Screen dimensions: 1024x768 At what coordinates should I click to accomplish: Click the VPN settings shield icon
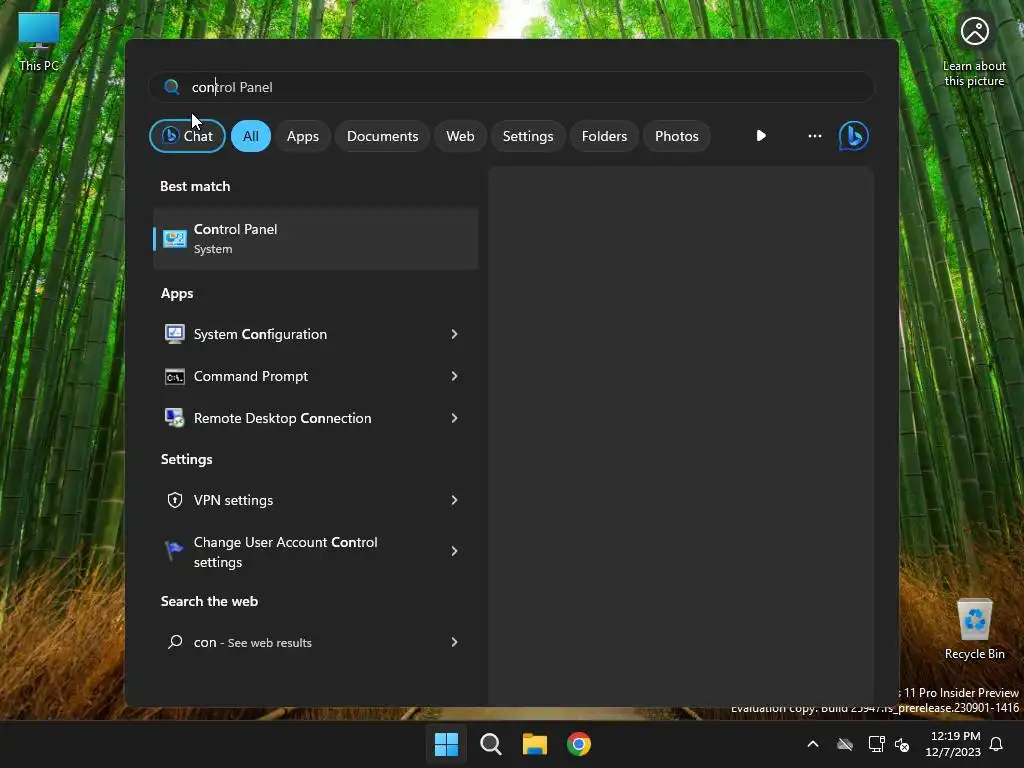coord(174,500)
